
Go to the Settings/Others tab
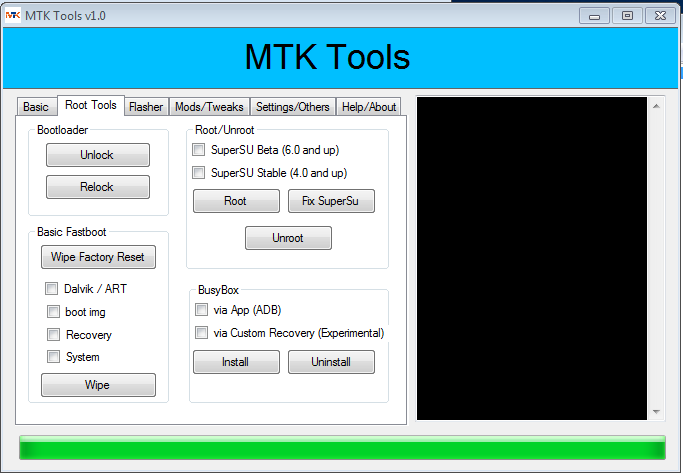tap(293, 107)
